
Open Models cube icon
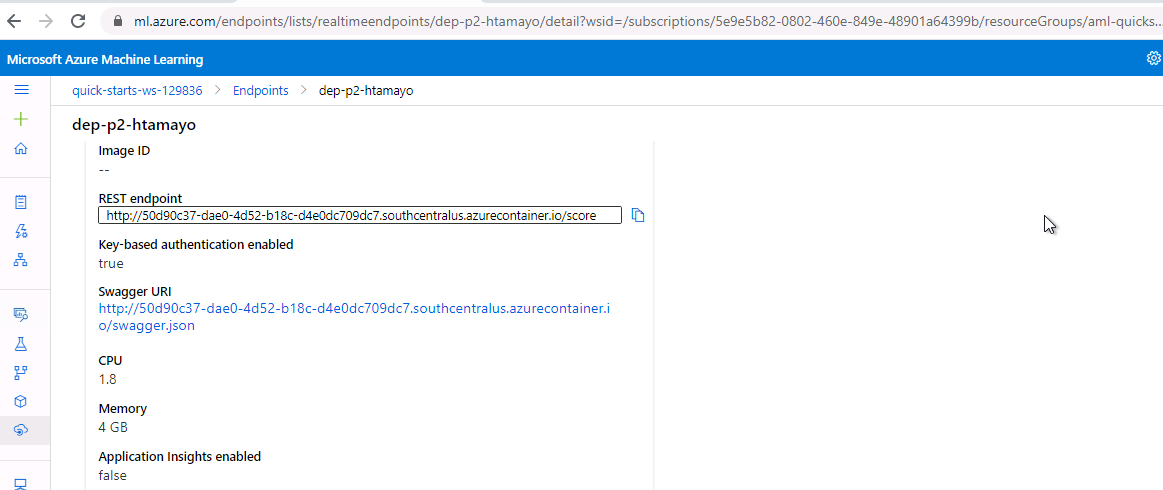click(21, 401)
